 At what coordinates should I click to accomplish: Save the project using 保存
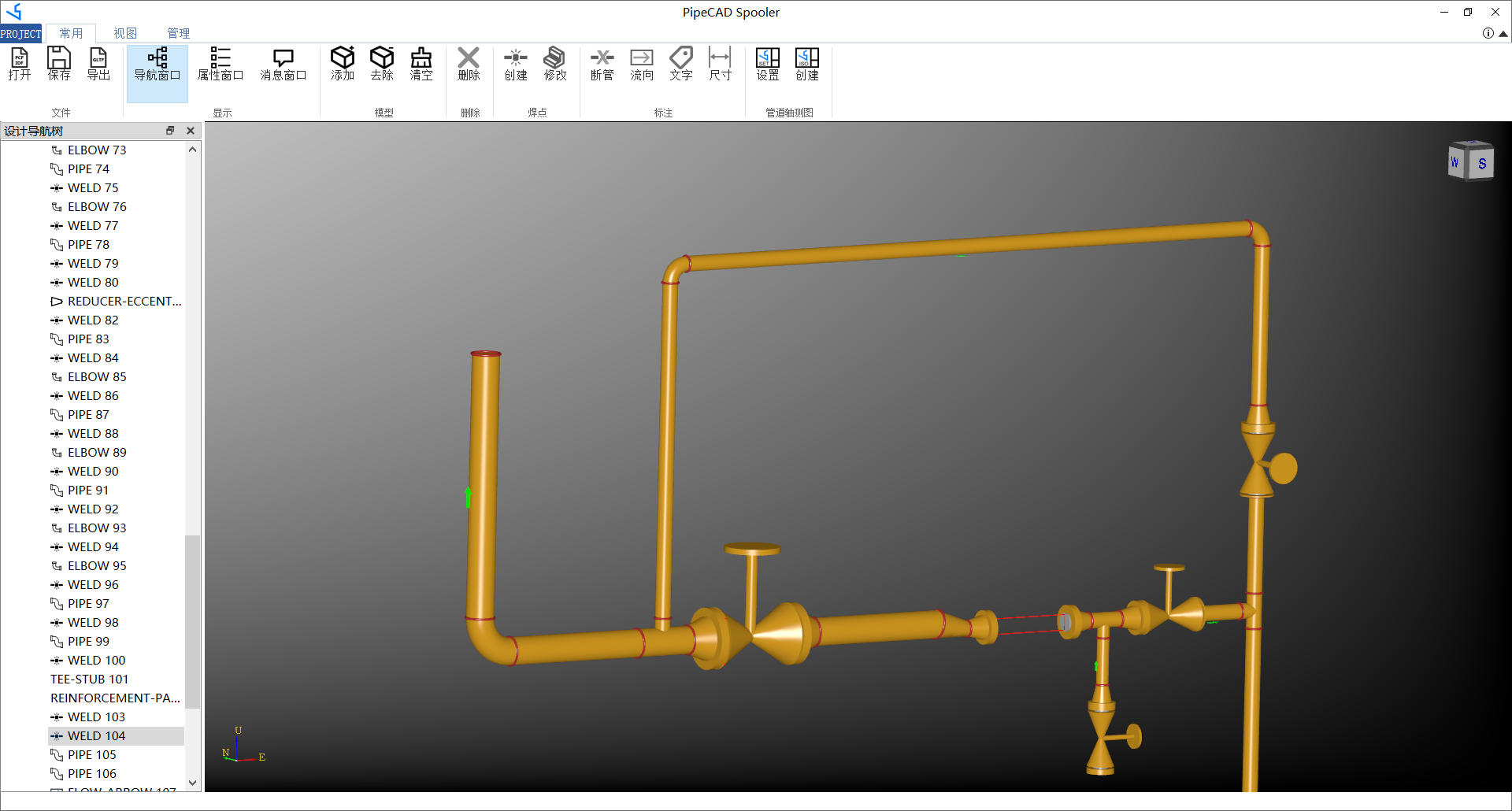pos(59,64)
